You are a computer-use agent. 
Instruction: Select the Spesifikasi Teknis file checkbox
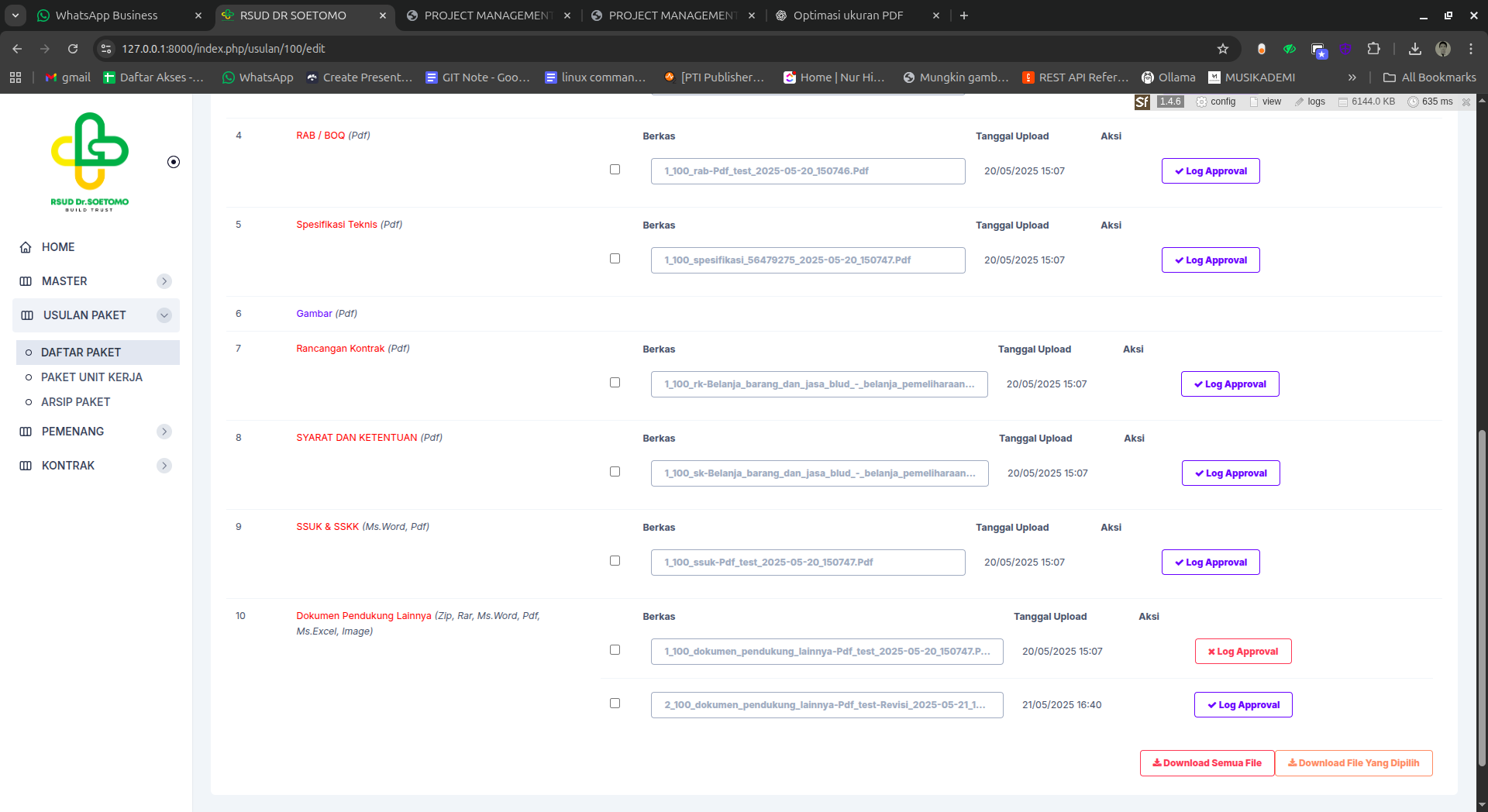(x=615, y=259)
